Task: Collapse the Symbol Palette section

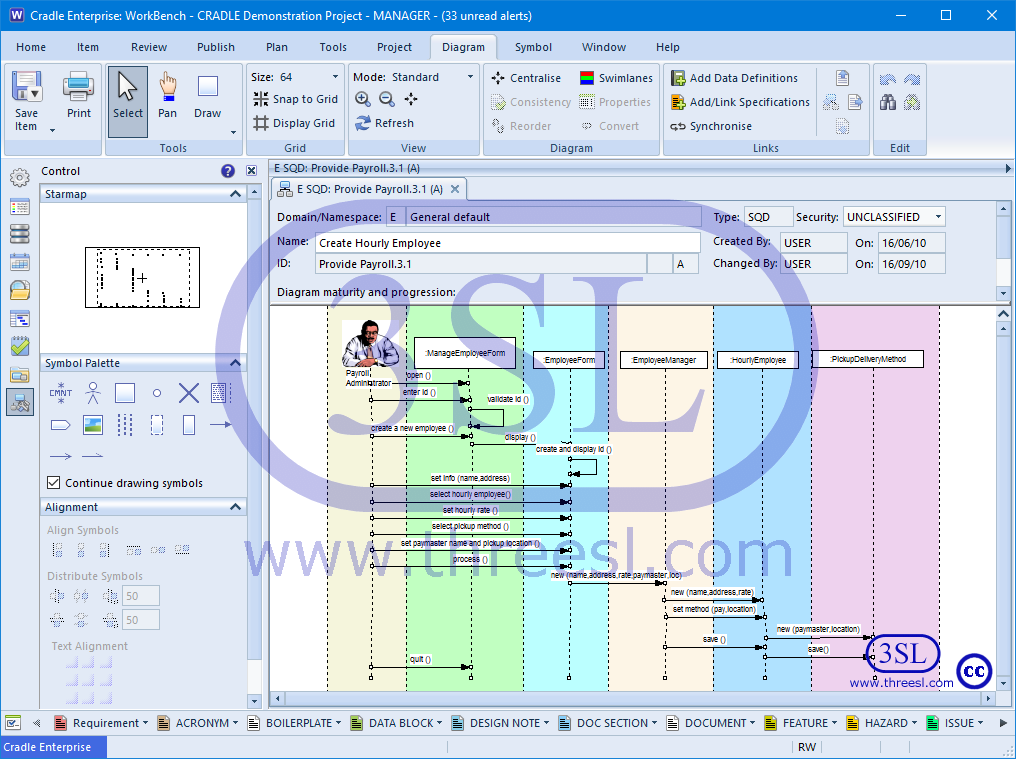Action: tap(235, 363)
